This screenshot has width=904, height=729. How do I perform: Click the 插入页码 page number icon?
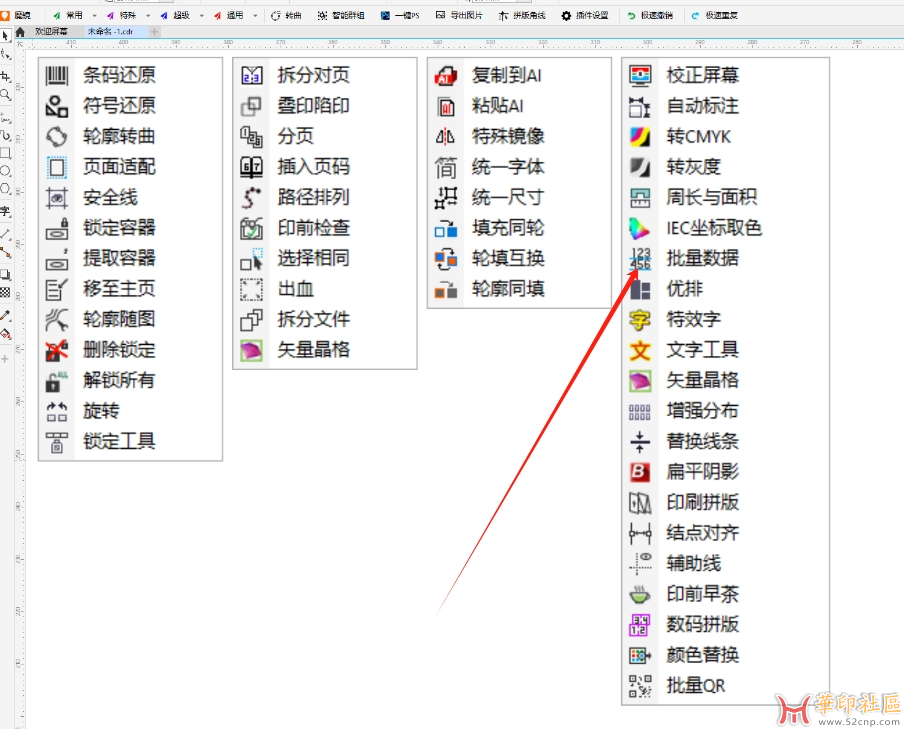[251, 167]
